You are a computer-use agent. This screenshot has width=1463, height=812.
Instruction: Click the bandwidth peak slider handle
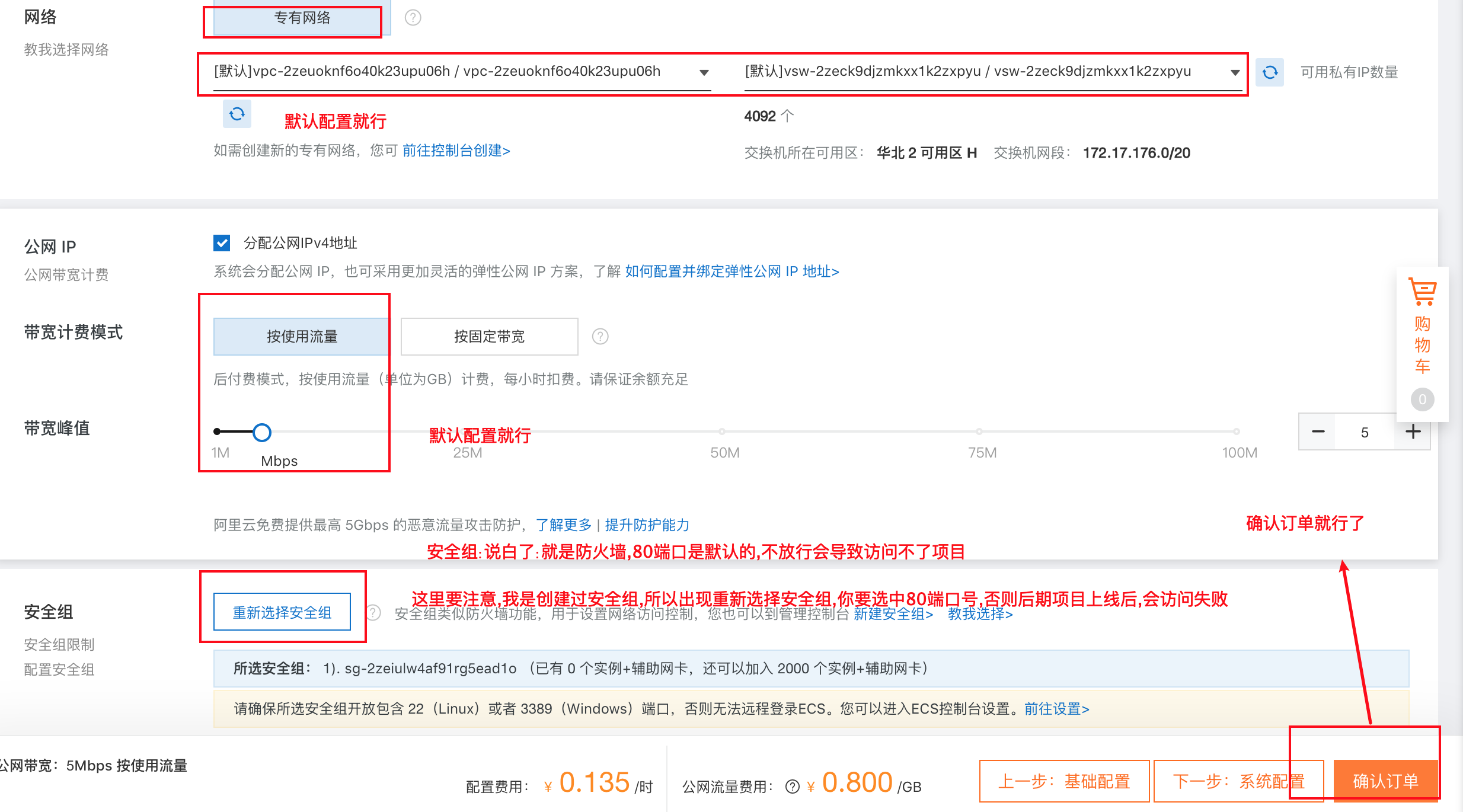pos(261,433)
